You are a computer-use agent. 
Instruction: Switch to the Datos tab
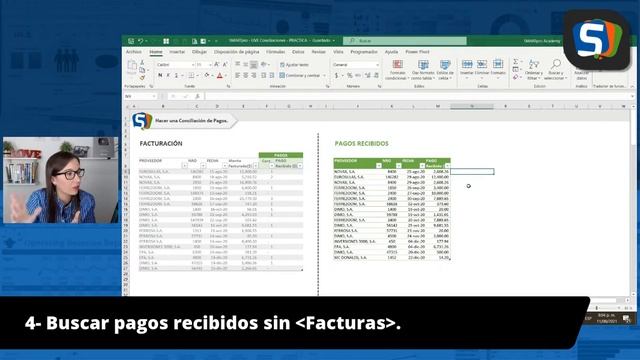click(x=298, y=52)
